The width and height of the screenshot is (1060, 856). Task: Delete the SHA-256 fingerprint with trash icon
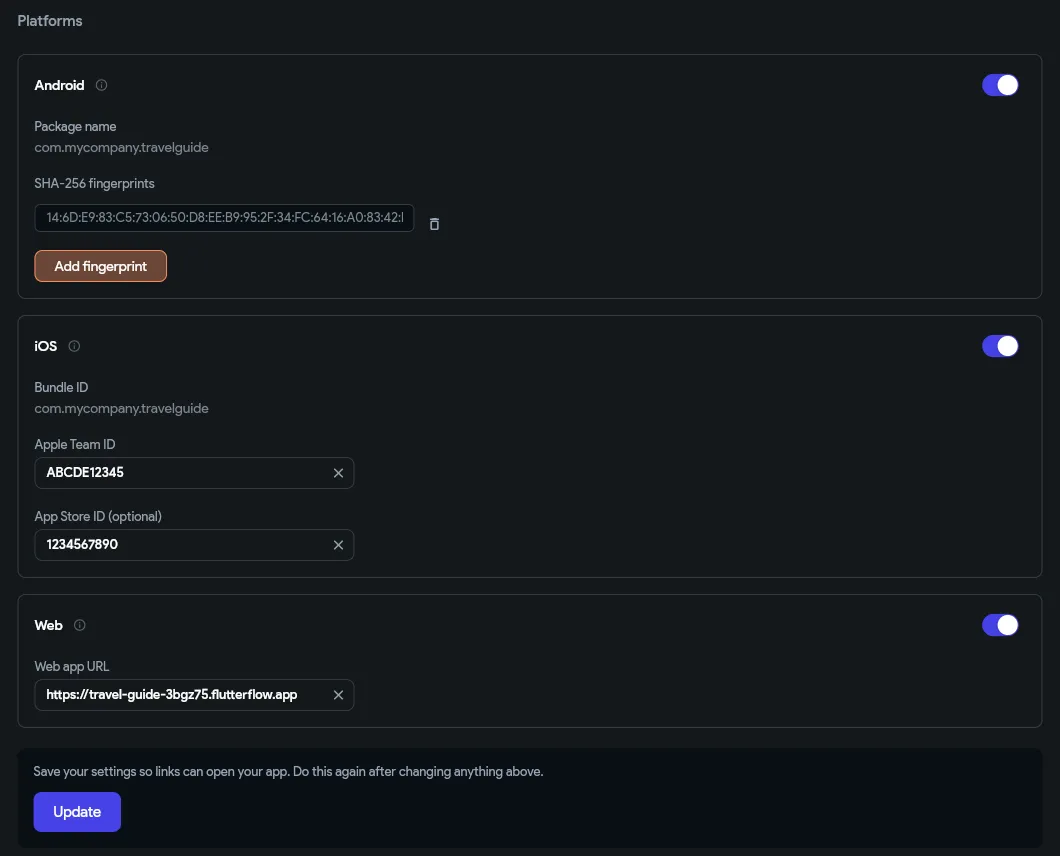coord(434,224)
